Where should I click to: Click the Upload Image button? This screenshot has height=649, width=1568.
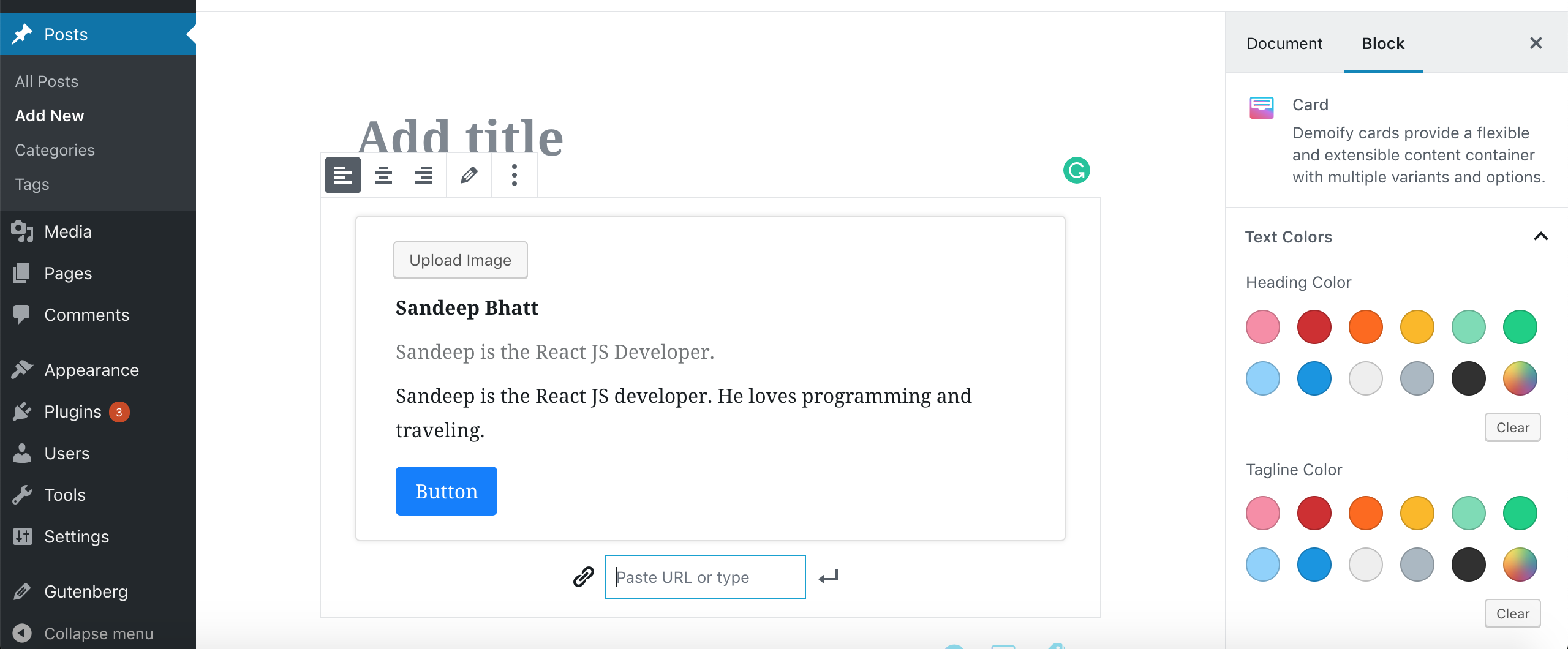[460, 260]
